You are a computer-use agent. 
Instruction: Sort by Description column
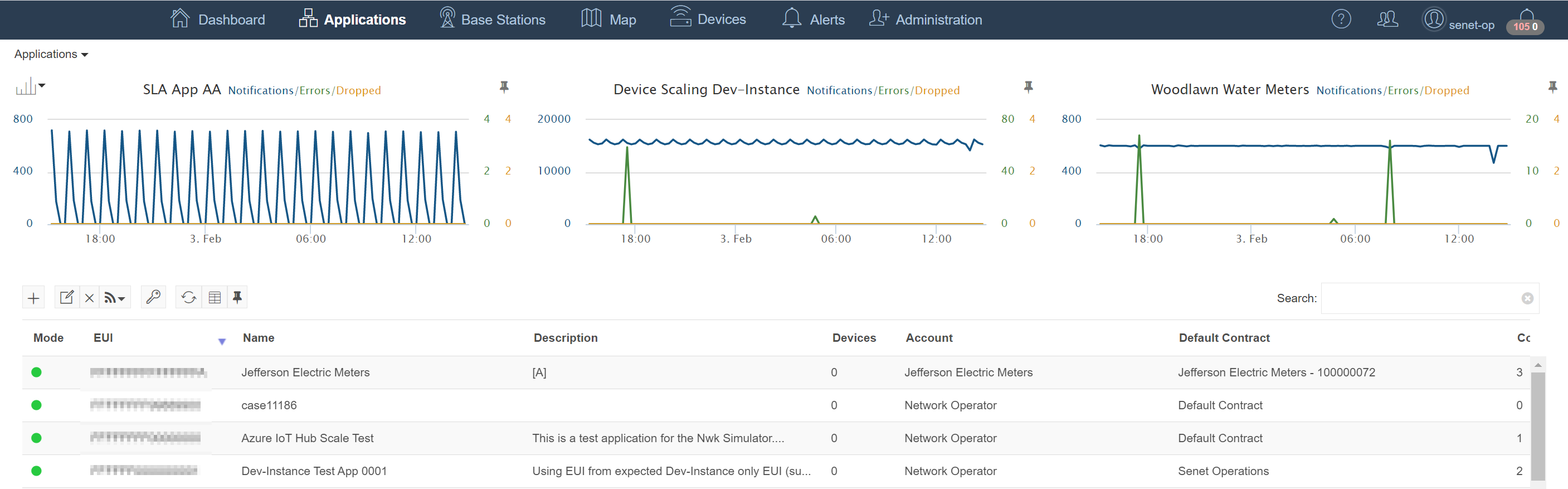[x=566, y=338]
